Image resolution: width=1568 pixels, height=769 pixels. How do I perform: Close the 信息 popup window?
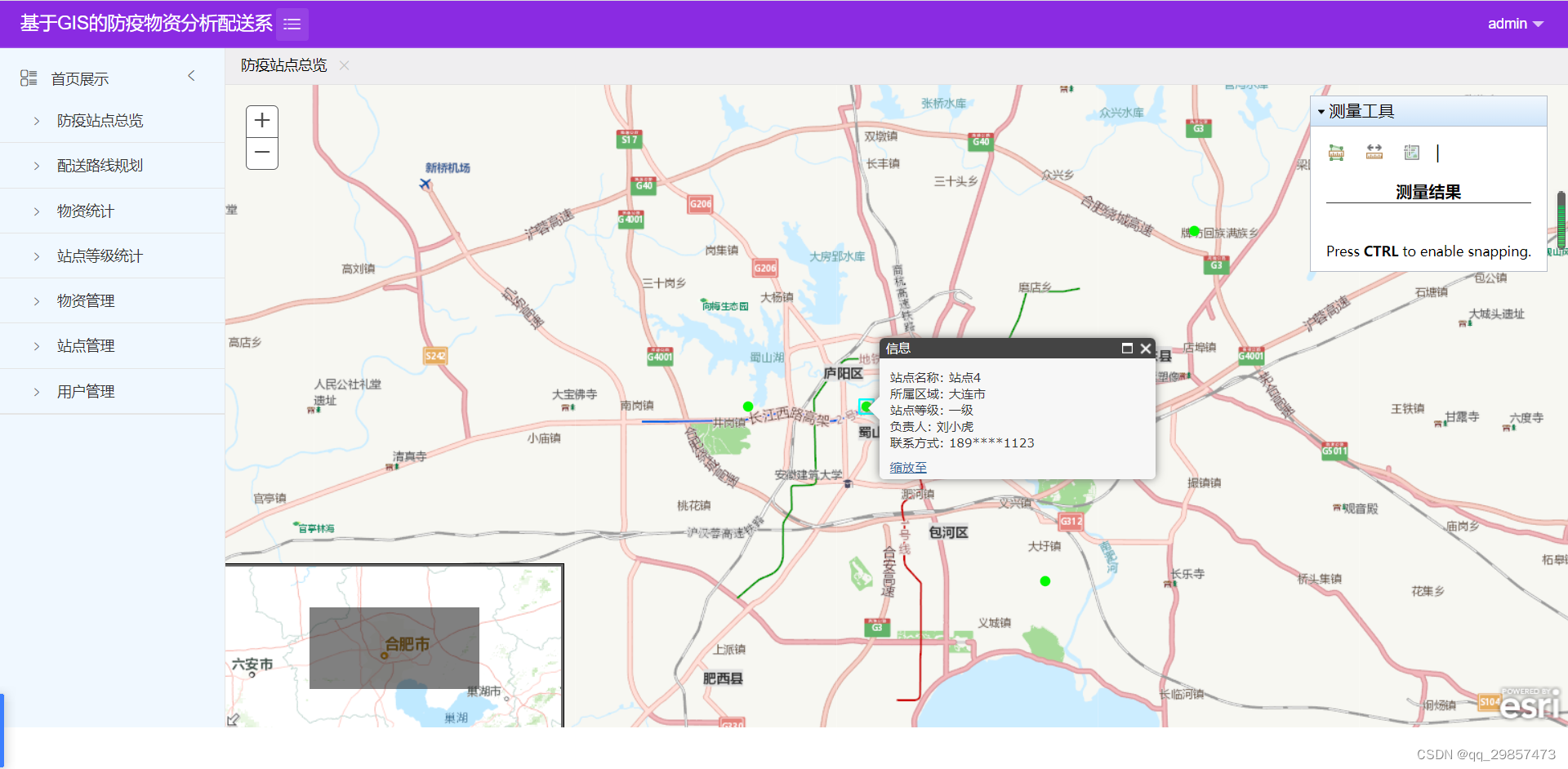1146,348
